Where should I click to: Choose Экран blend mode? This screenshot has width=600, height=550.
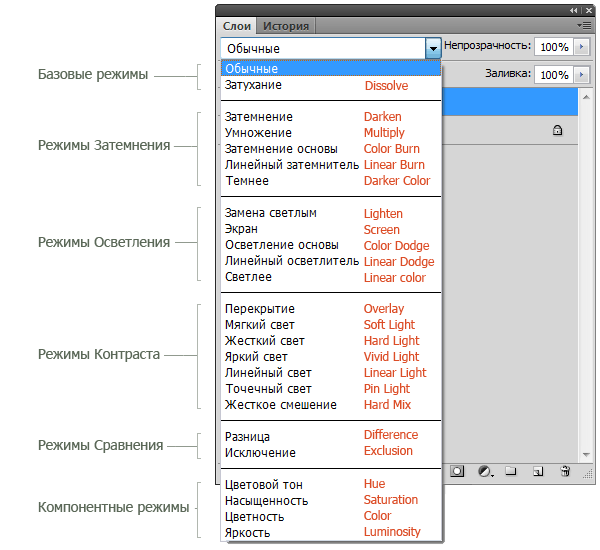pyautogui.click(x=331, y=229)
